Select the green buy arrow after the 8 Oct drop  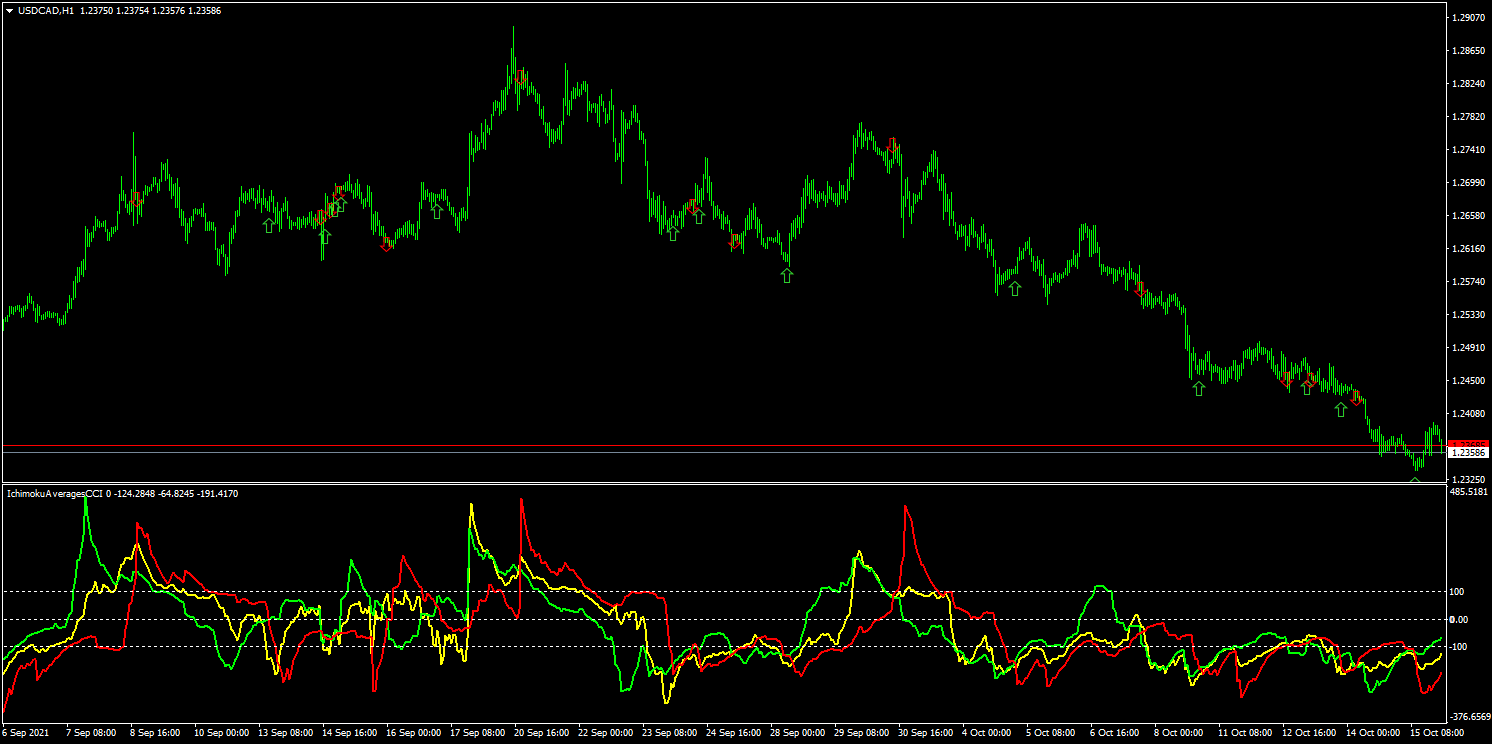[x=1199, y=388]
